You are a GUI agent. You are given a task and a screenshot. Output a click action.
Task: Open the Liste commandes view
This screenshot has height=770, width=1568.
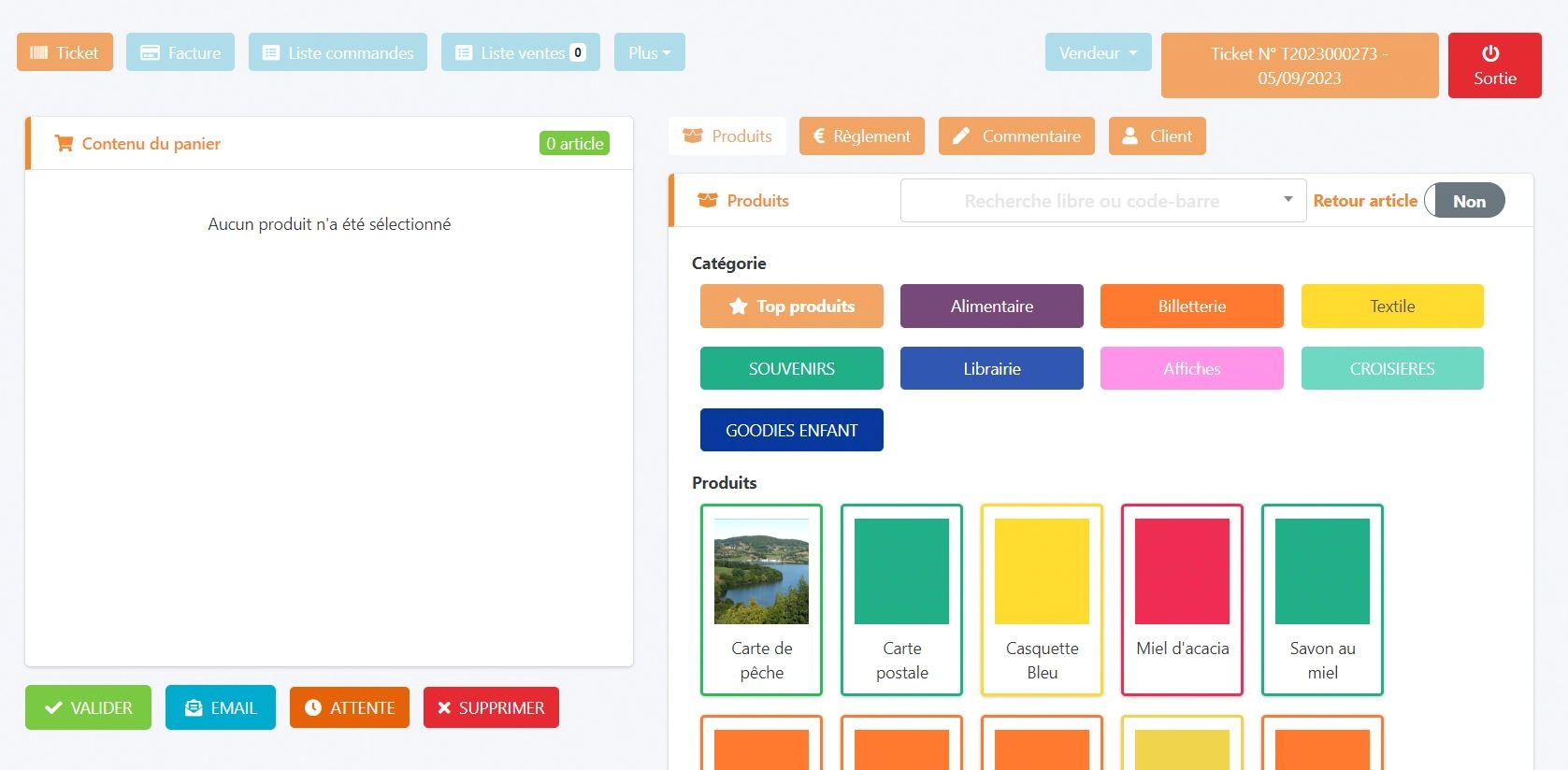[x=338, y=53]
